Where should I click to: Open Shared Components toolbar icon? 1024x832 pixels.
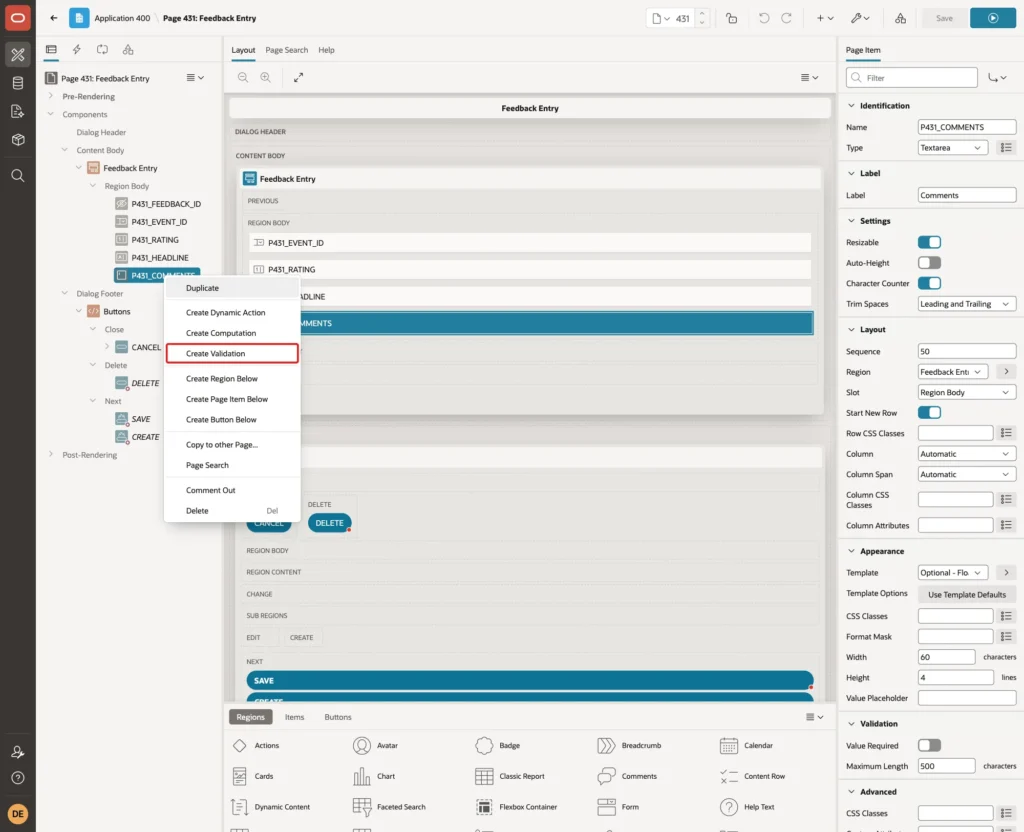click(900, 18)
